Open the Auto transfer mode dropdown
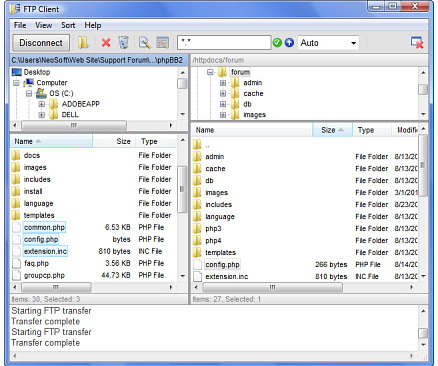The height and width of the screenshot is (366, 438). 328,43
